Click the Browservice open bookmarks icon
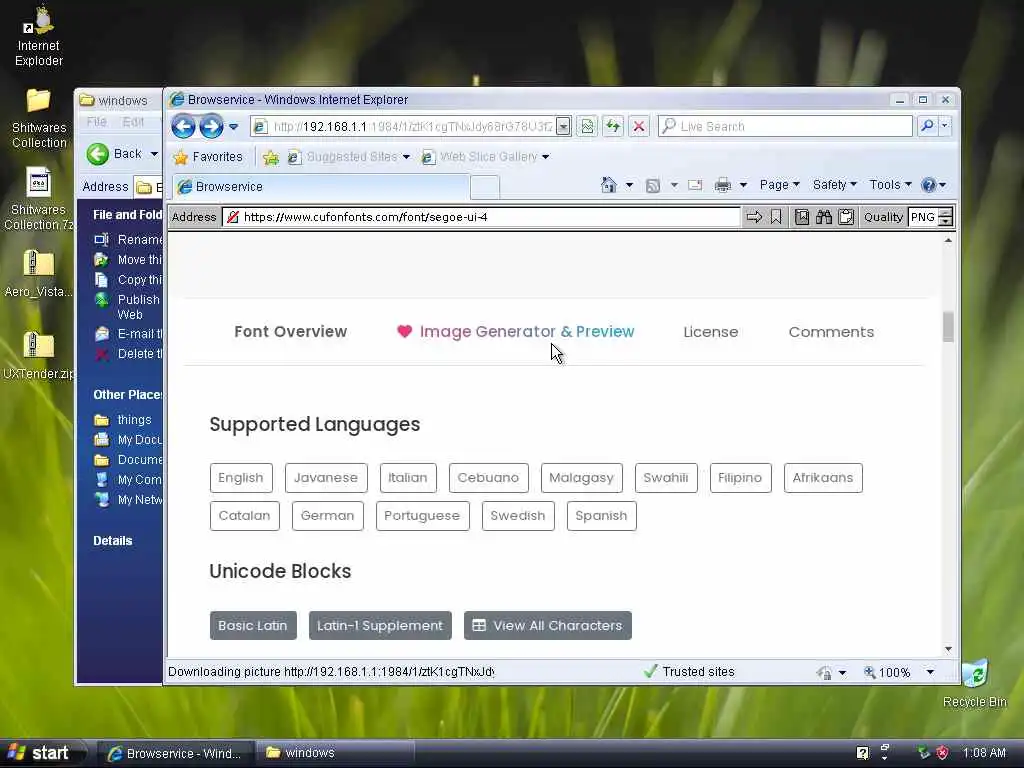 pos(802,217)
